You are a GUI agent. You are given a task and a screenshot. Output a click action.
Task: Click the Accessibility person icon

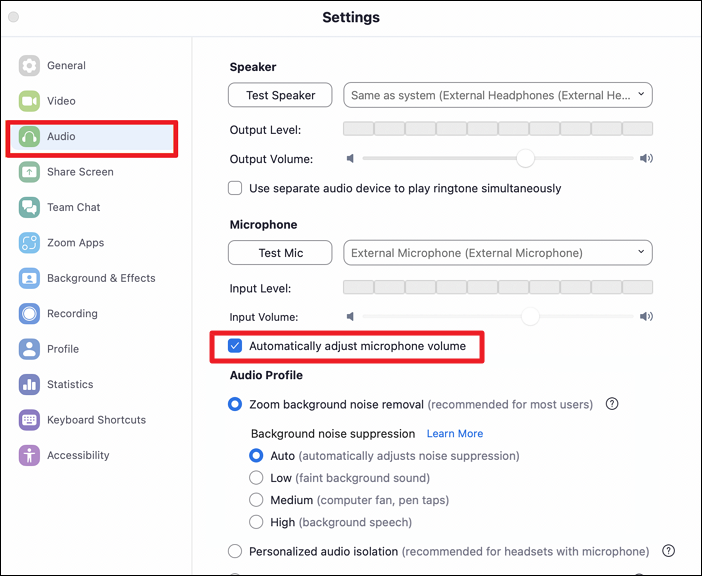click(29, 455)
